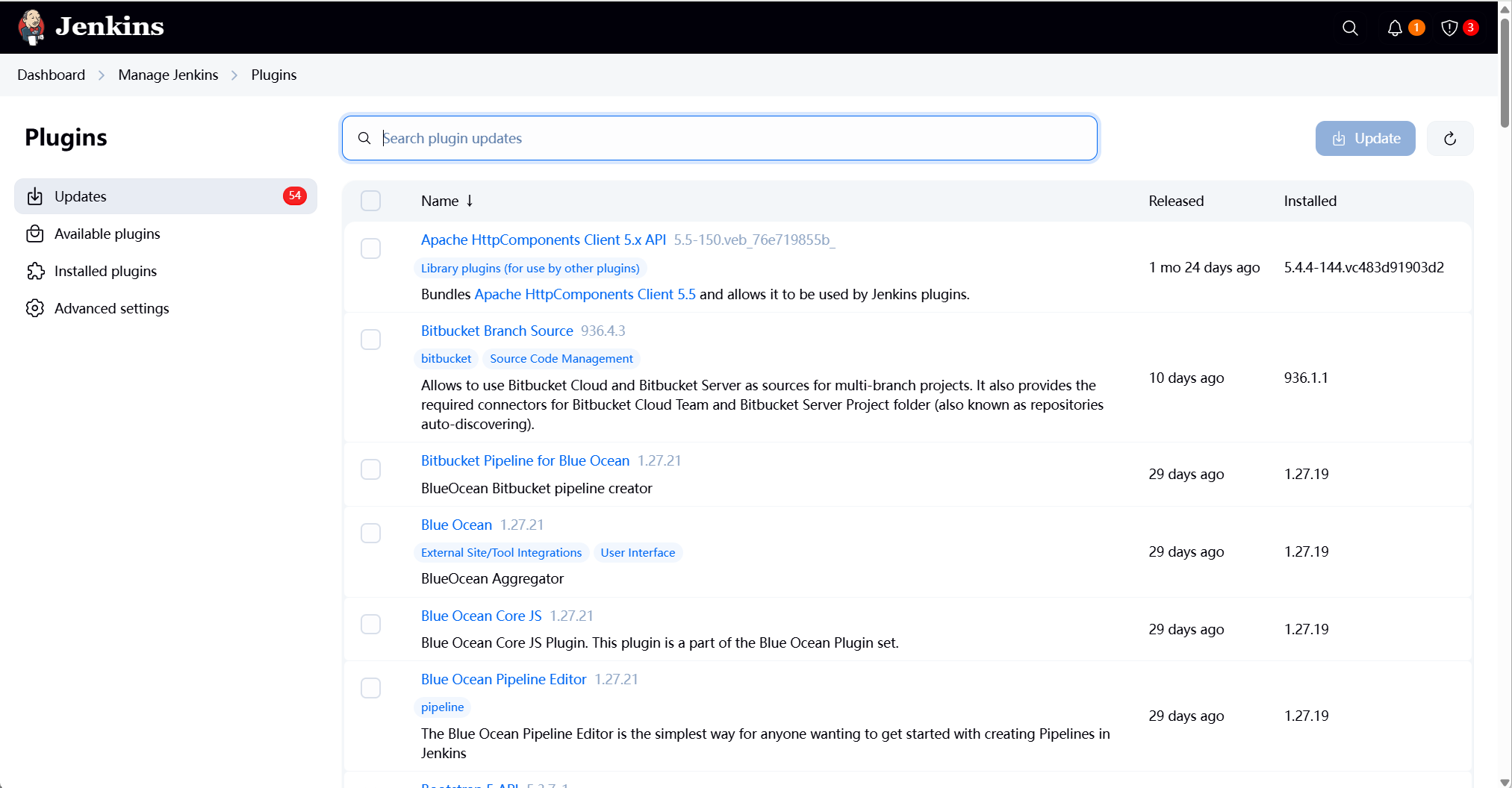Expand the Manage Jenkins breadcrumb chevron

234,75
